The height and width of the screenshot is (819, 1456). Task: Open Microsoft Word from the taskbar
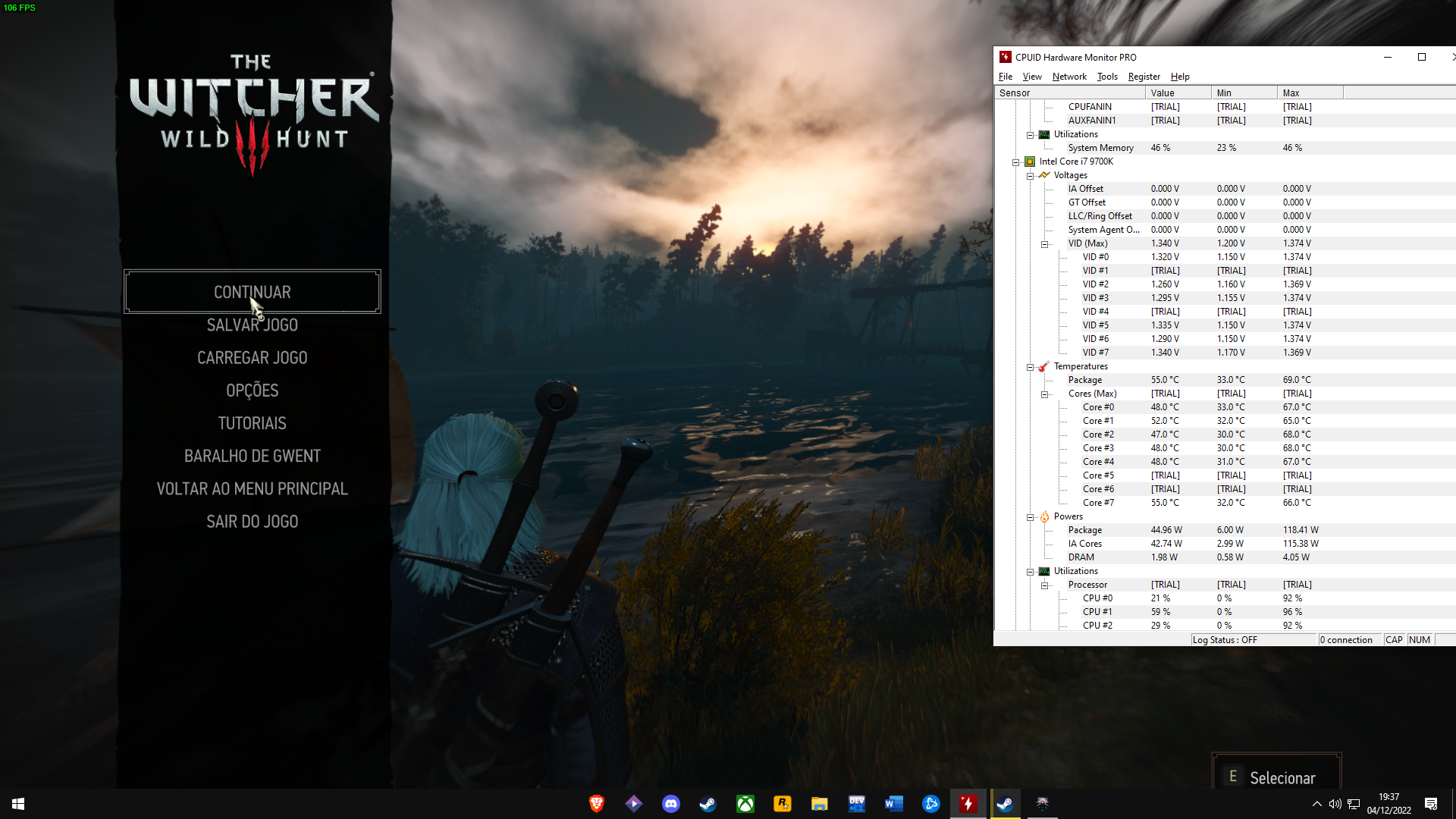(x=894, y=804)
